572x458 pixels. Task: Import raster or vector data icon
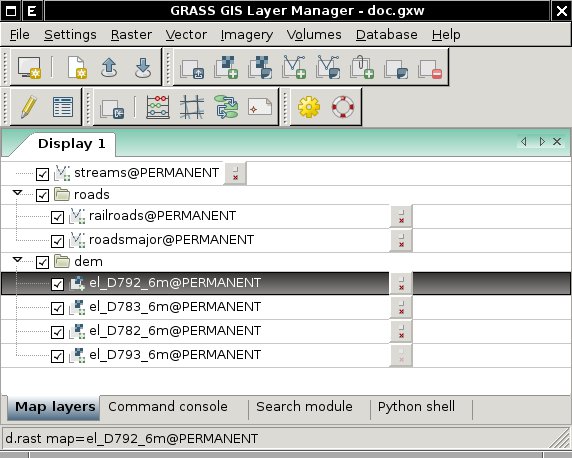112,108
